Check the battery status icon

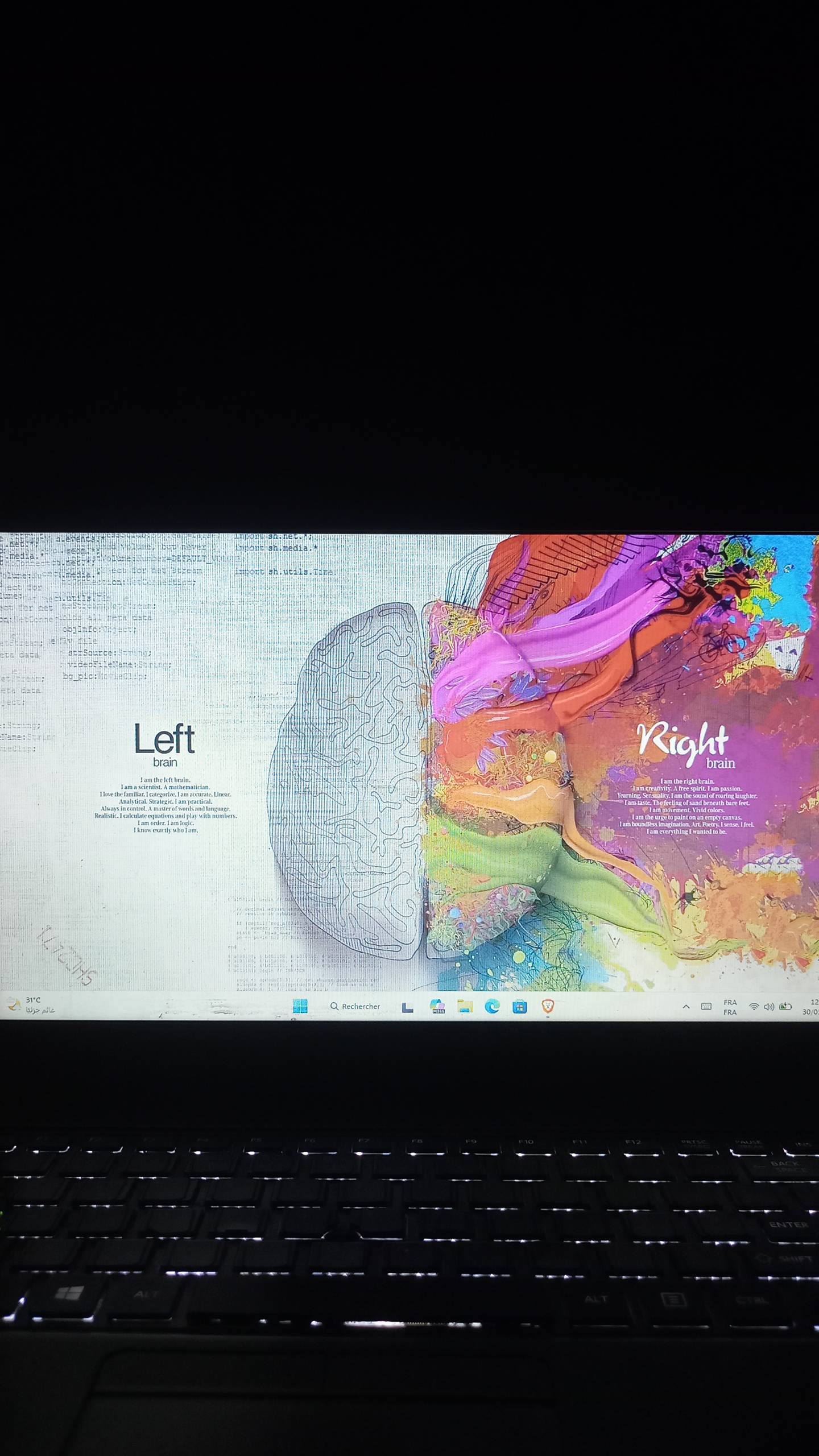785,1007
